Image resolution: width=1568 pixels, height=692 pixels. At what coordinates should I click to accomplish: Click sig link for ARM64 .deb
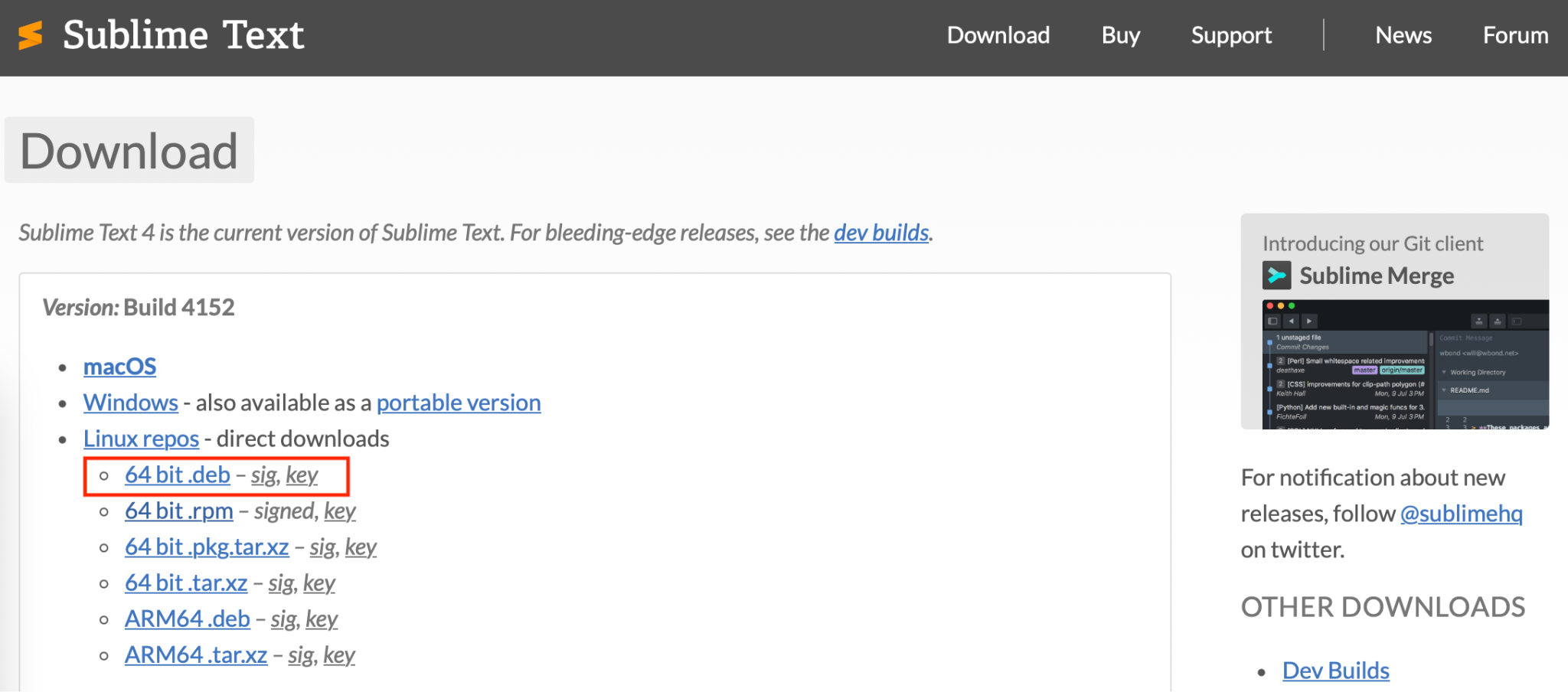283,619
